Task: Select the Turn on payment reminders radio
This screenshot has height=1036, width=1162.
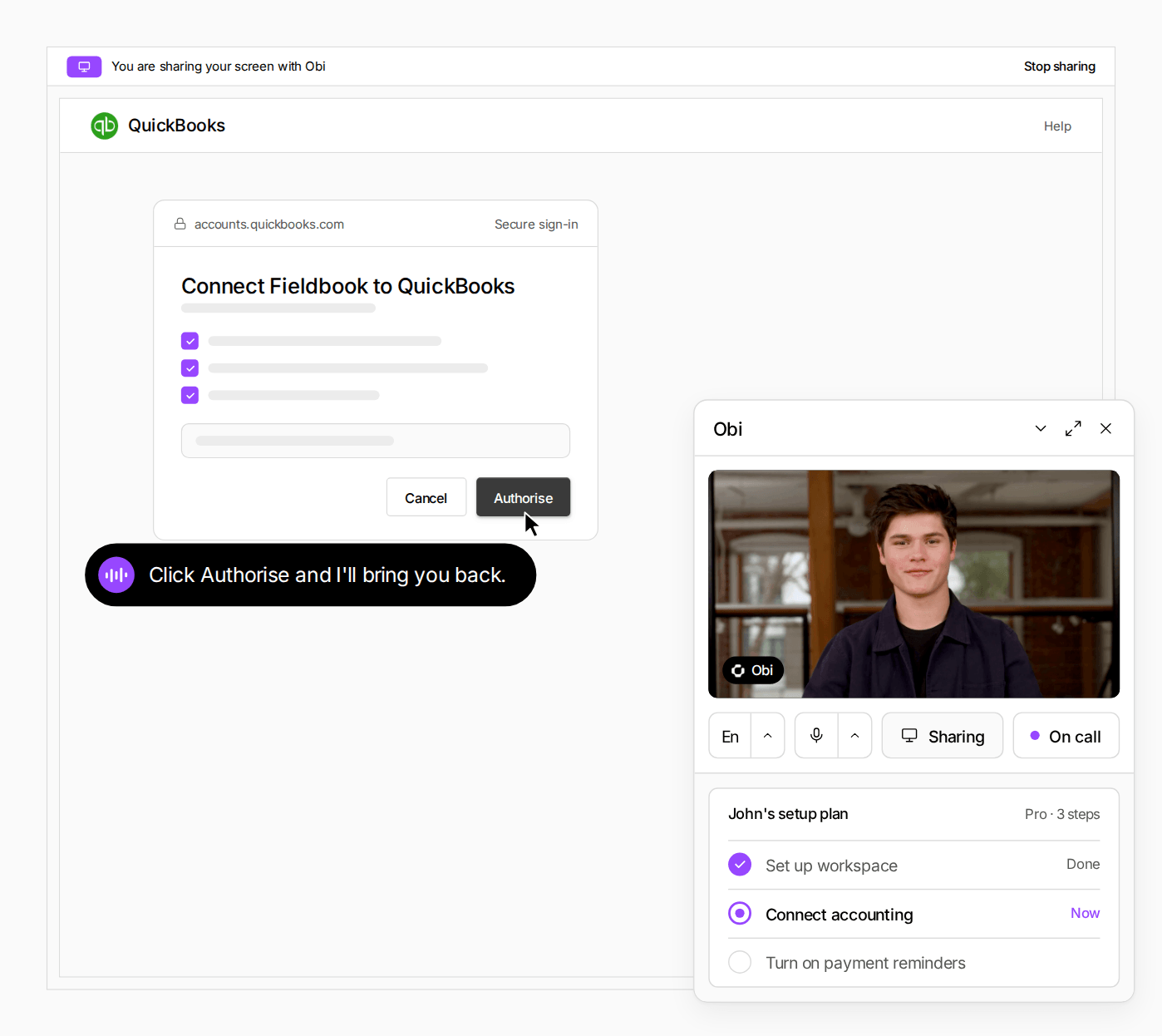Action: (740, 962)
